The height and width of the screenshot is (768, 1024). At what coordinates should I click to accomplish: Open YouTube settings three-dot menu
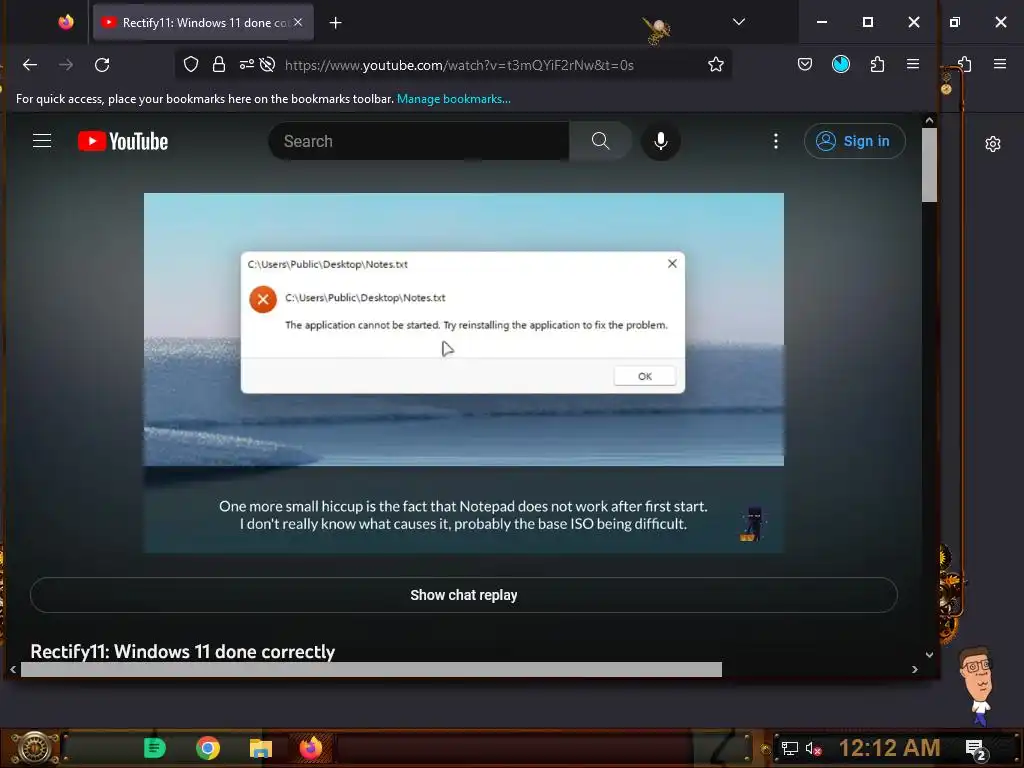pyautogui.click(x=776, y=141)
